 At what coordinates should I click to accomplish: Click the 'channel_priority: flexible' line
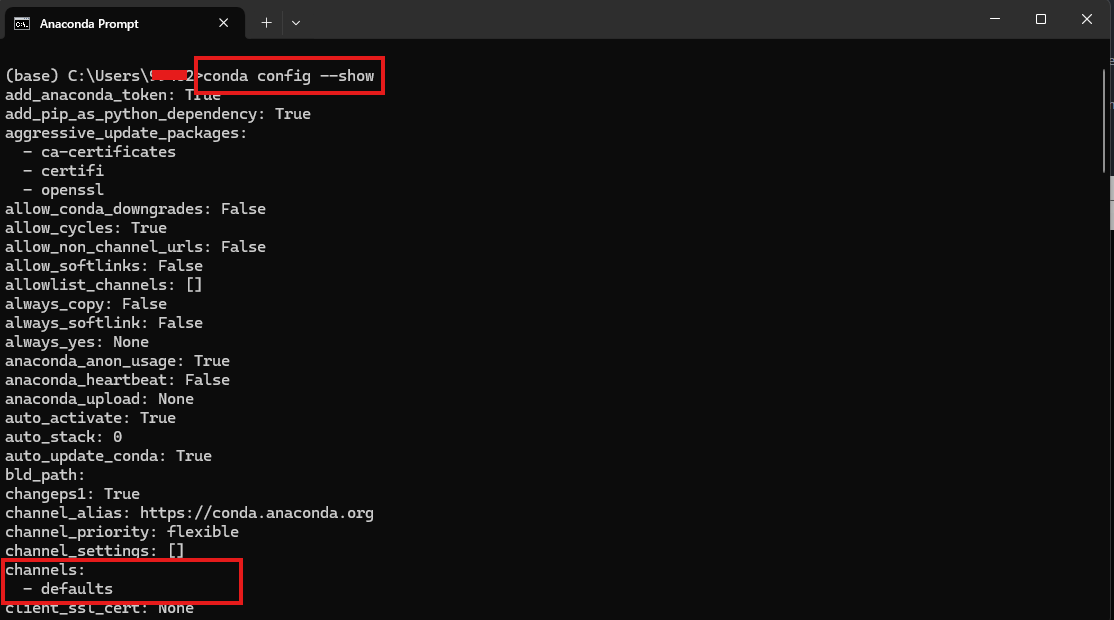(x=121, y=532)
